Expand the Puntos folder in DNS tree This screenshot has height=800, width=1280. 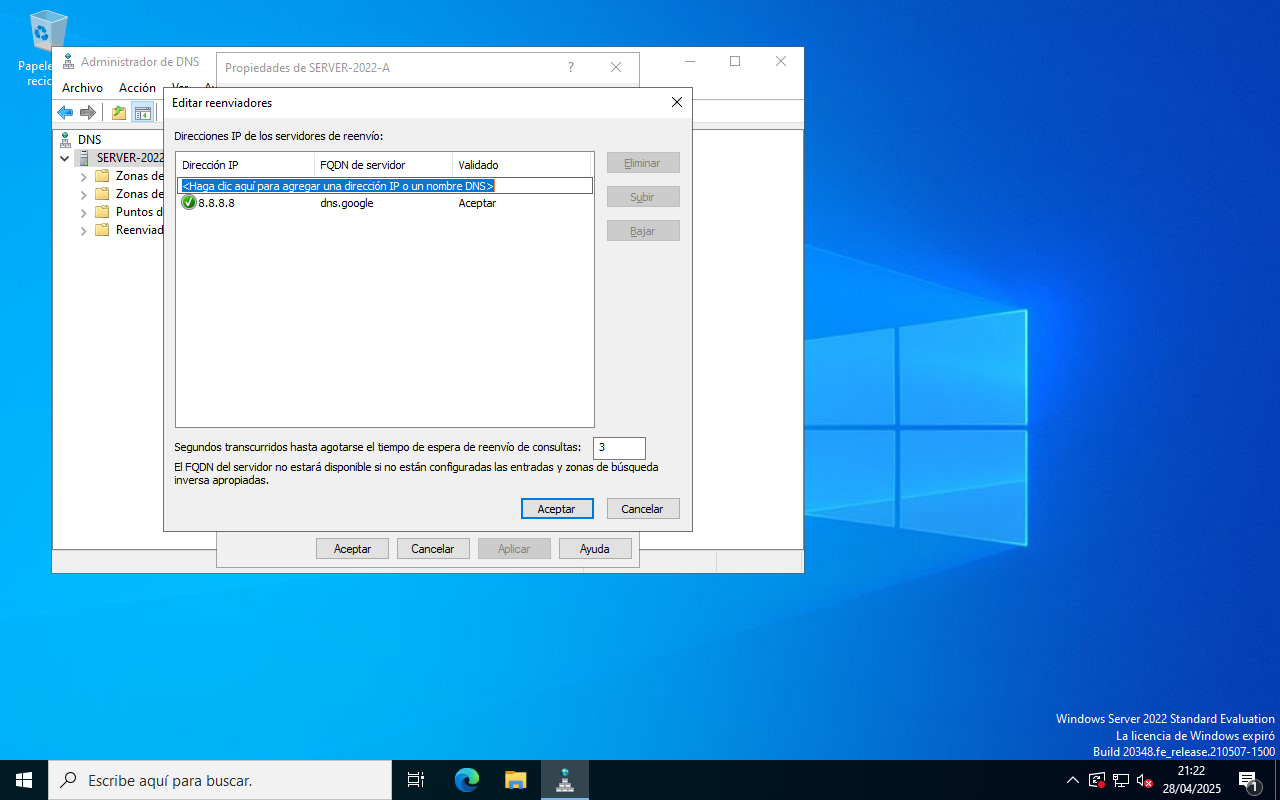(84, 212)
